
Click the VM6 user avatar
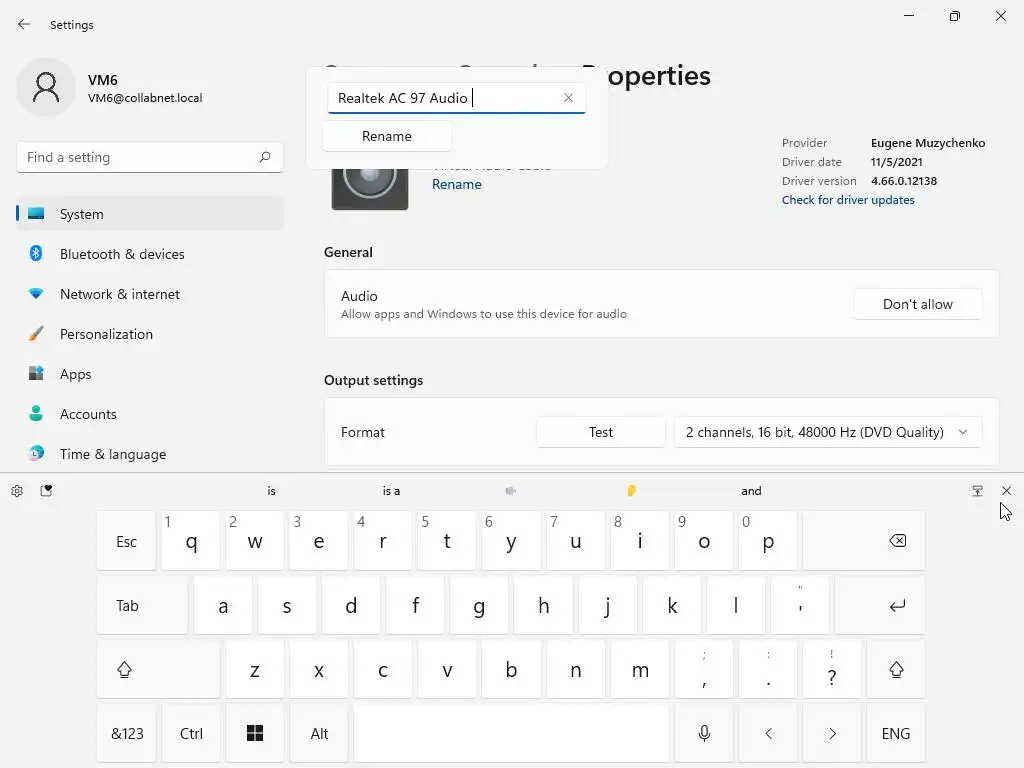(46, 87)
